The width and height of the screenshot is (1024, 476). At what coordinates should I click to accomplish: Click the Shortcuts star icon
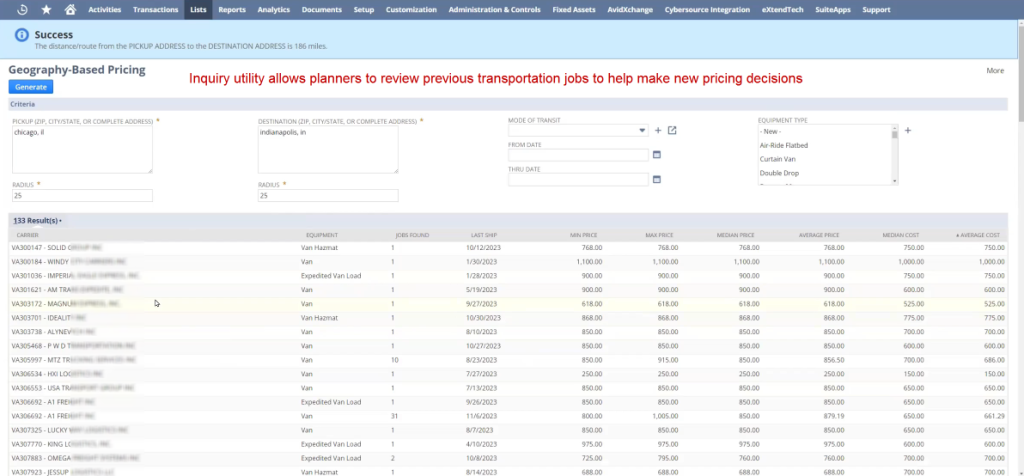(46, 9)
